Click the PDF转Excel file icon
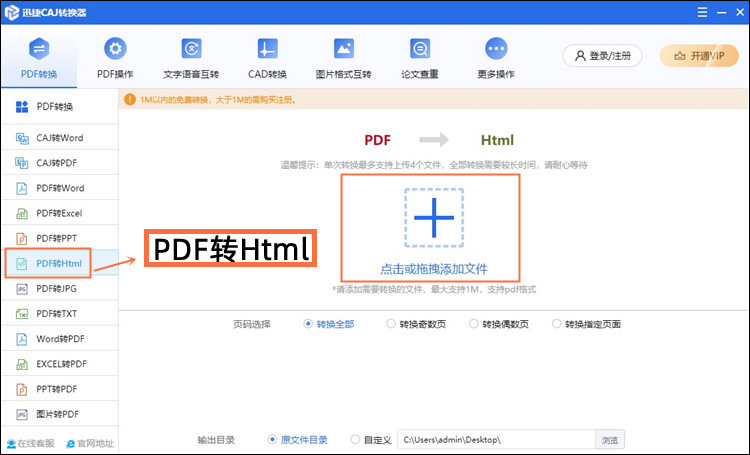Image resolution: width=750 pixels, height=455 pixels. point(22,213)
